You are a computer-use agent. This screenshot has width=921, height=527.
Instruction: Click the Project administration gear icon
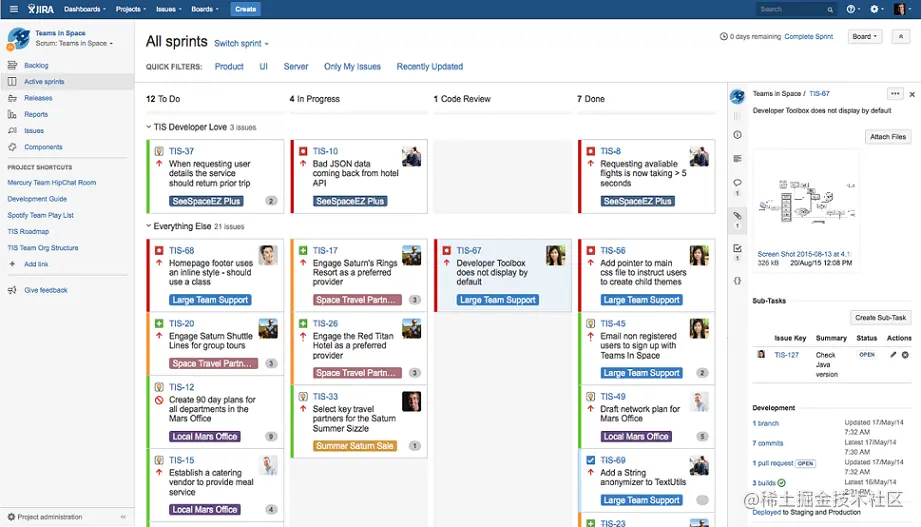11,517
